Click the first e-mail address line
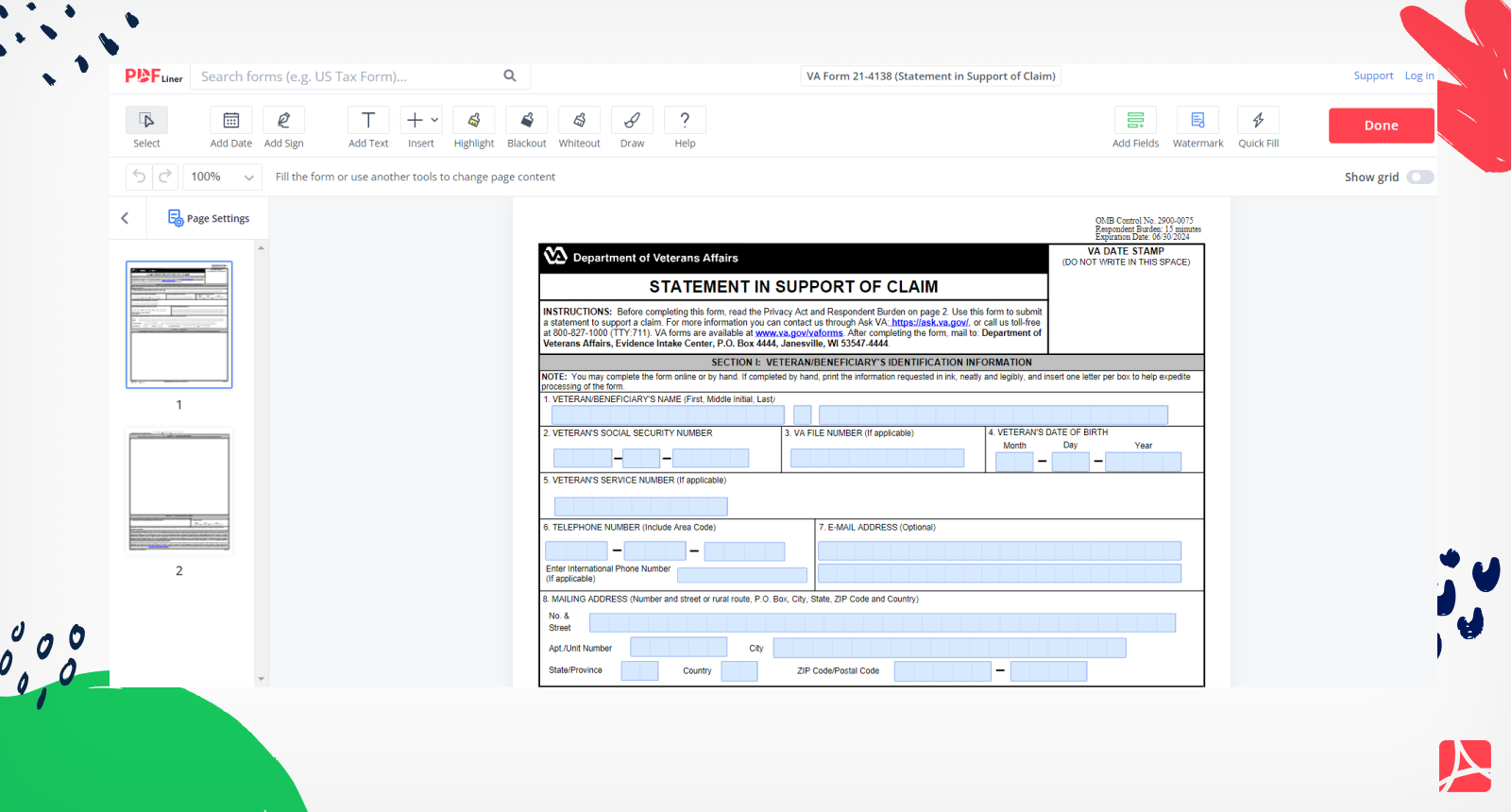 click(x=999, y=550)
